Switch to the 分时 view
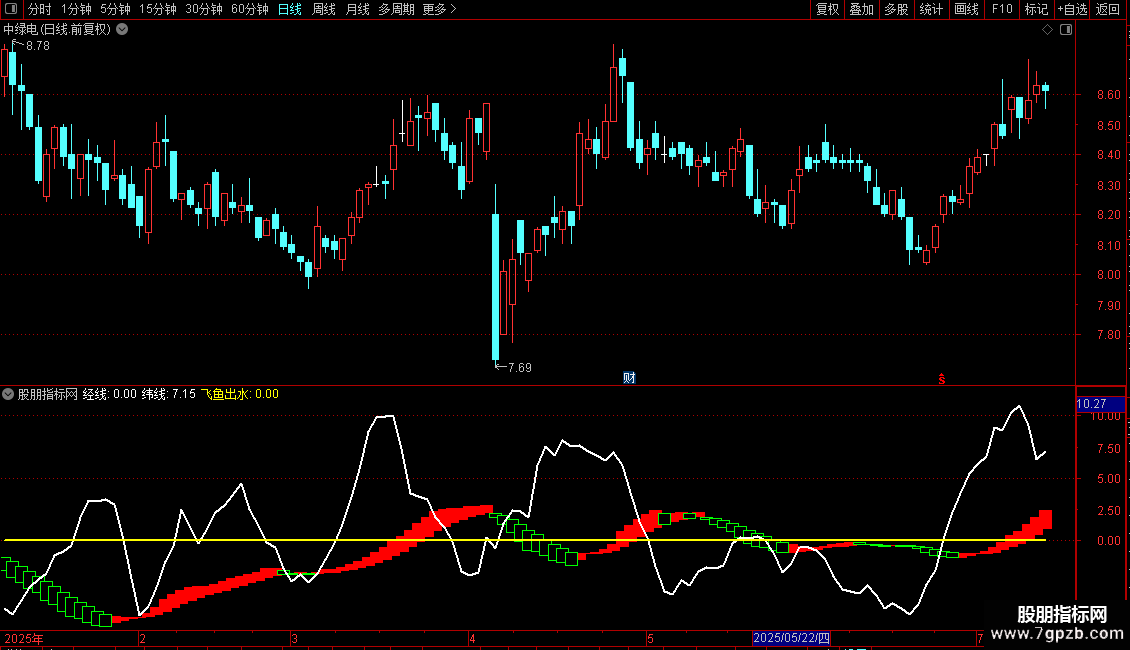1130x650 pixels. [x=40, y=9]
